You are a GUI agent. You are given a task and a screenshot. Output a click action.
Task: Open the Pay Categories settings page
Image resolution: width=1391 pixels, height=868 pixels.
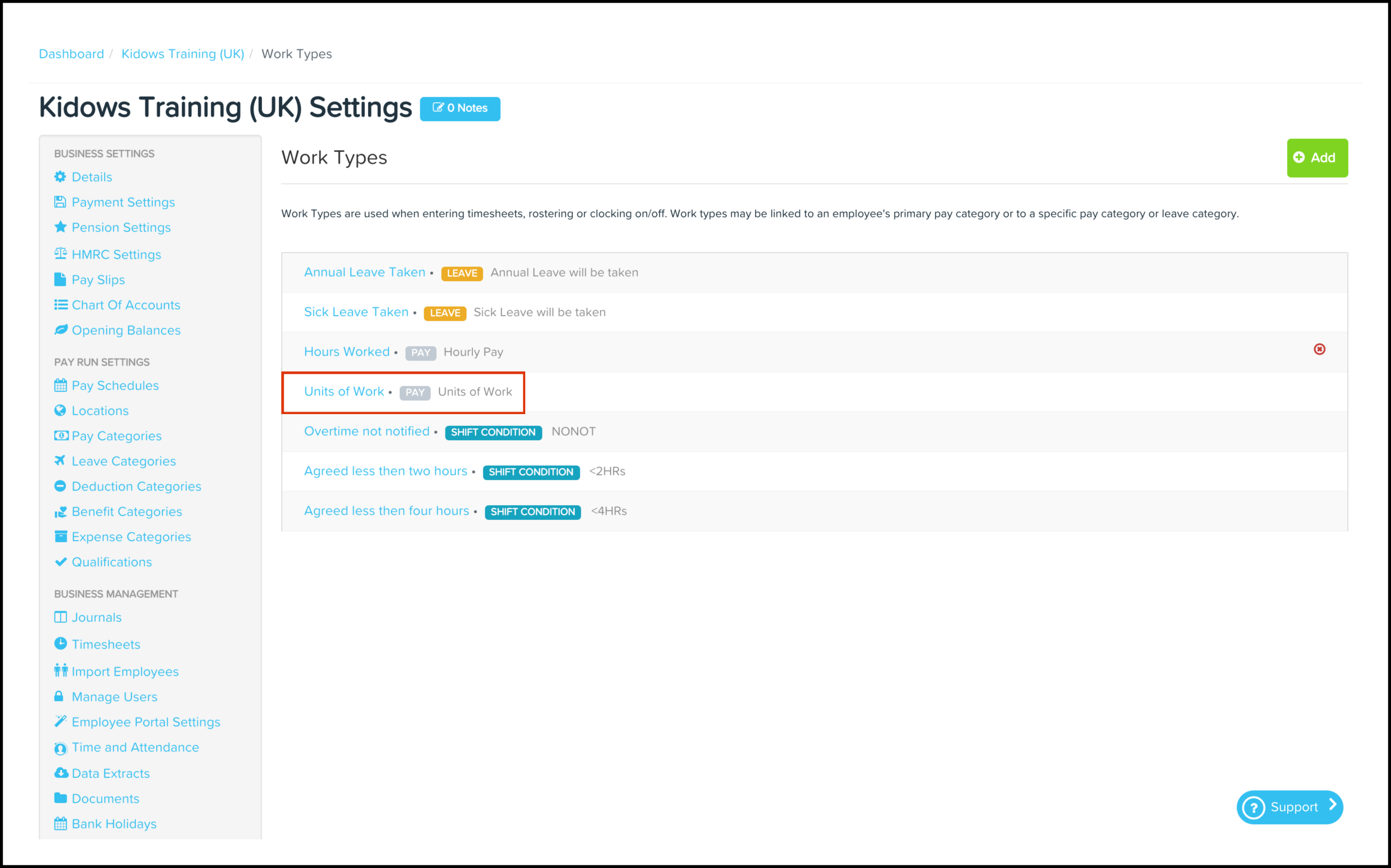tap(116, 436)
